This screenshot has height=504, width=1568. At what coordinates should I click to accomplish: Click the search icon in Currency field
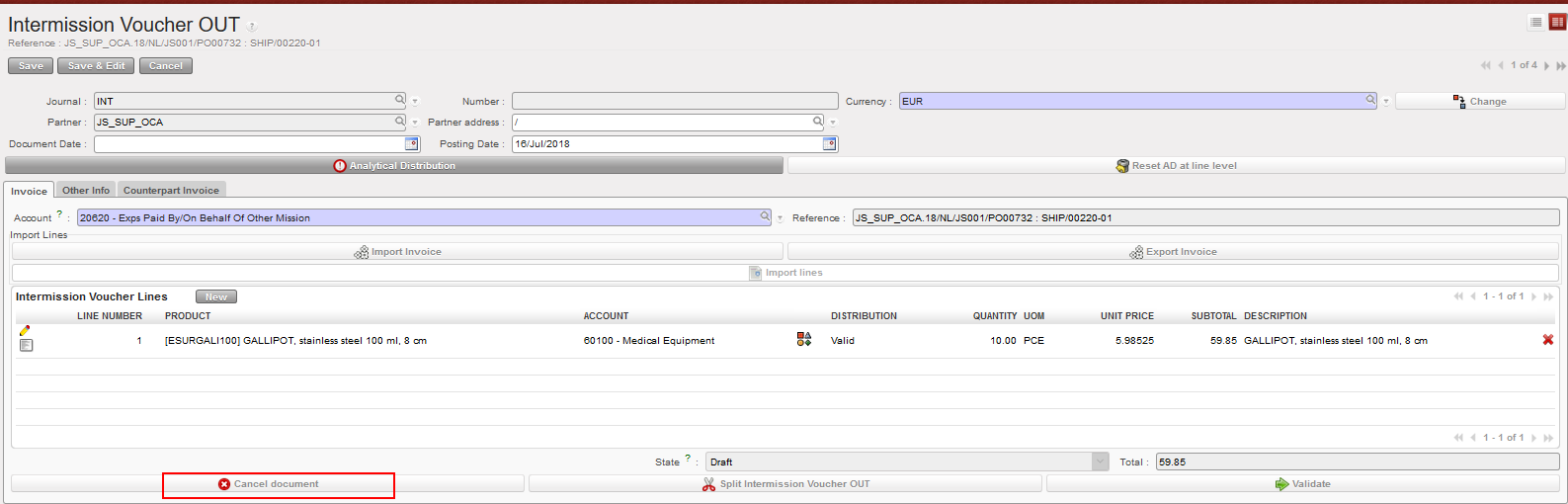(1370, 100)
